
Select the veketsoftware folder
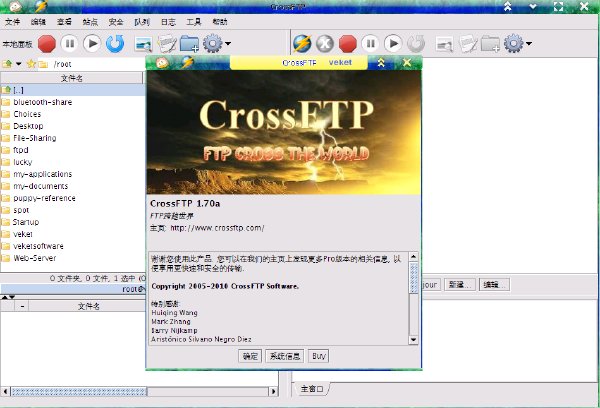coord(73,246)
